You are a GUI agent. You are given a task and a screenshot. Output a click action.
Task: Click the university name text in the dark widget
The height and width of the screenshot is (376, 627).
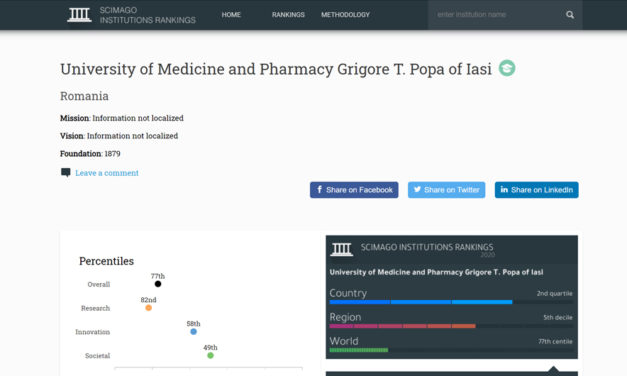point(436,272)
